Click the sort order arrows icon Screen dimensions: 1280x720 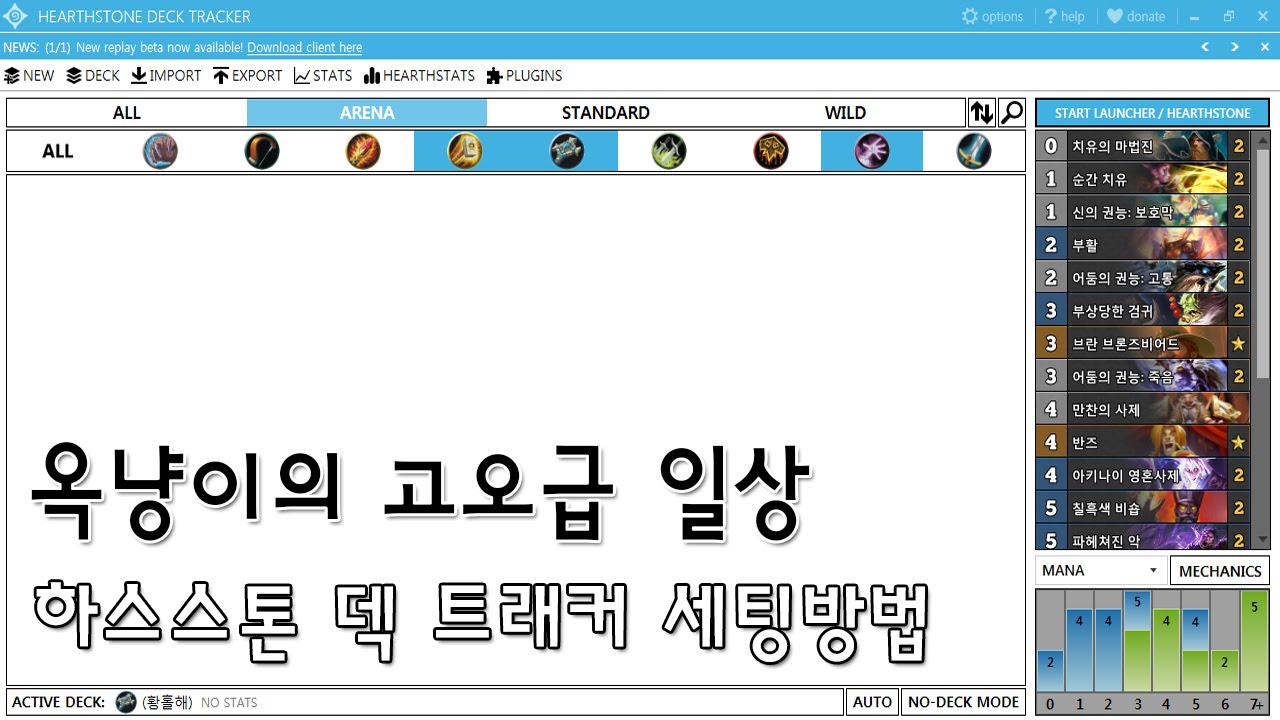982,113
